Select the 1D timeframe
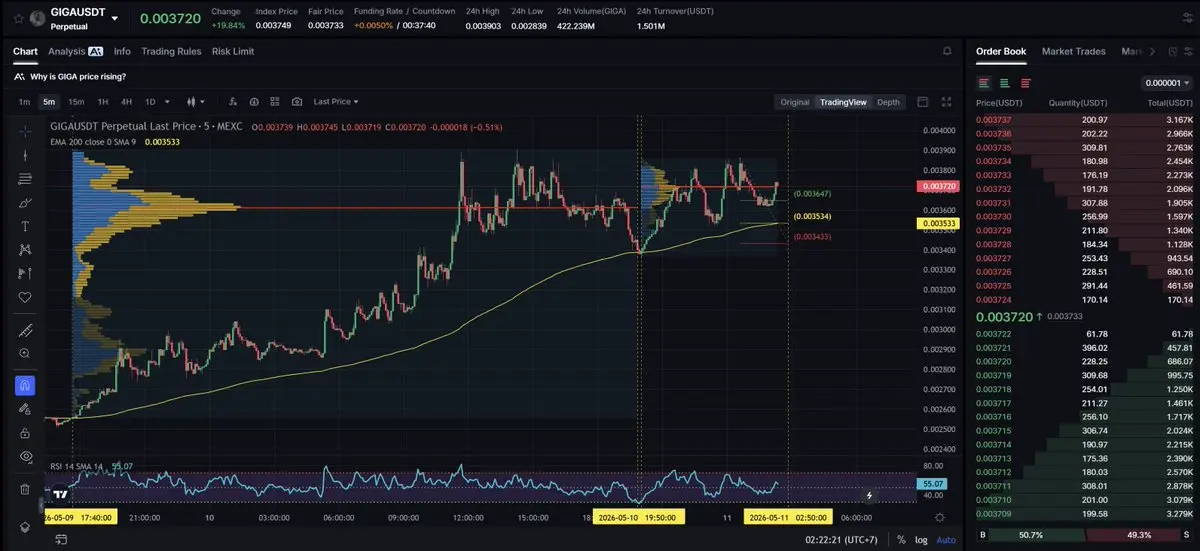The height and width of the screenshot is (551, 1200). pos(150,102)
